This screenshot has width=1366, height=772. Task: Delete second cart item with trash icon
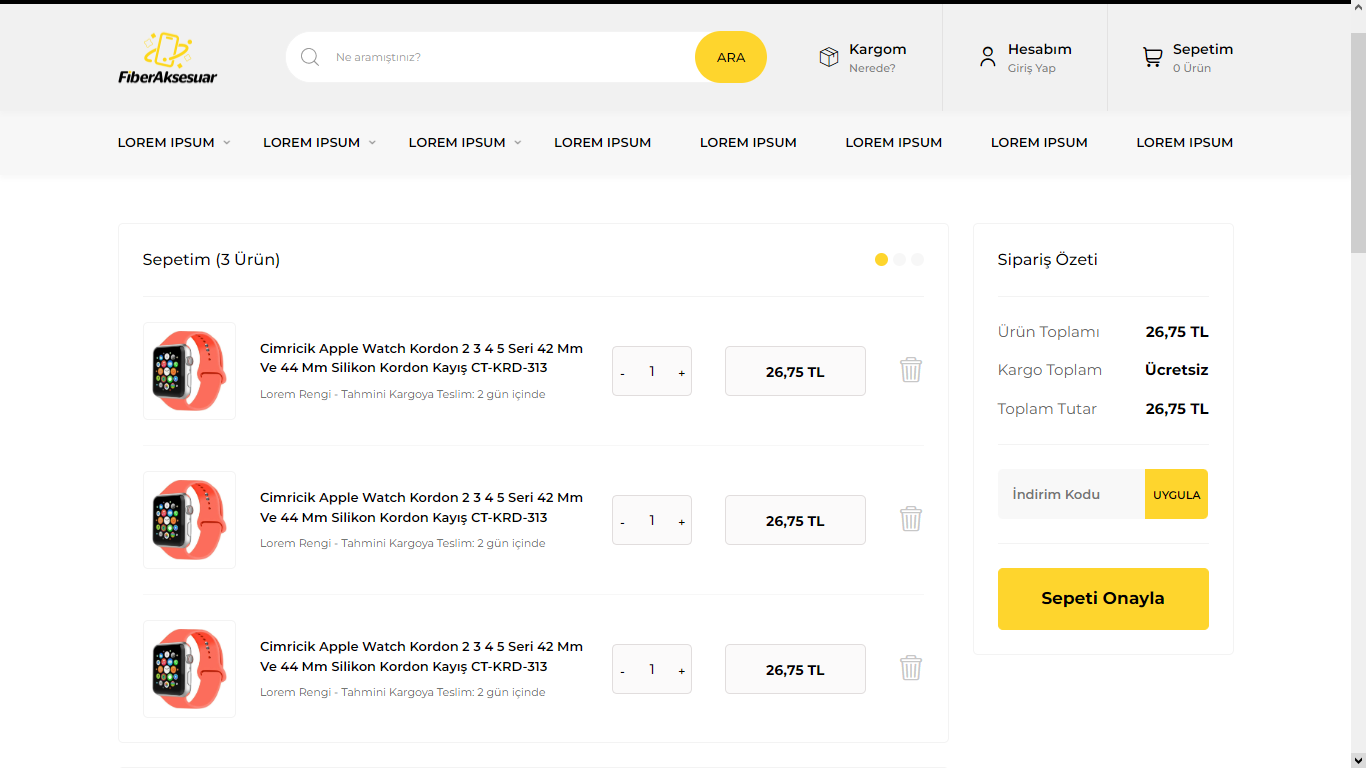tap(911, 519)
